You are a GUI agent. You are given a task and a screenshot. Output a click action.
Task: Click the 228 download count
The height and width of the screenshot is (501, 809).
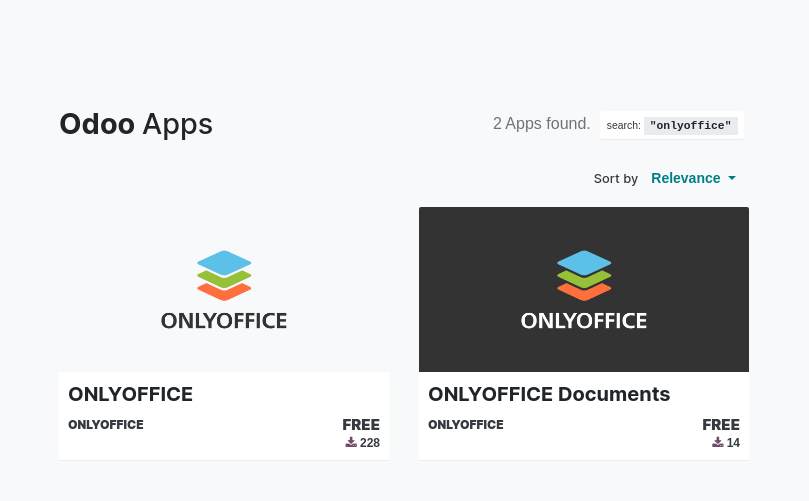(x=369, y=443)
